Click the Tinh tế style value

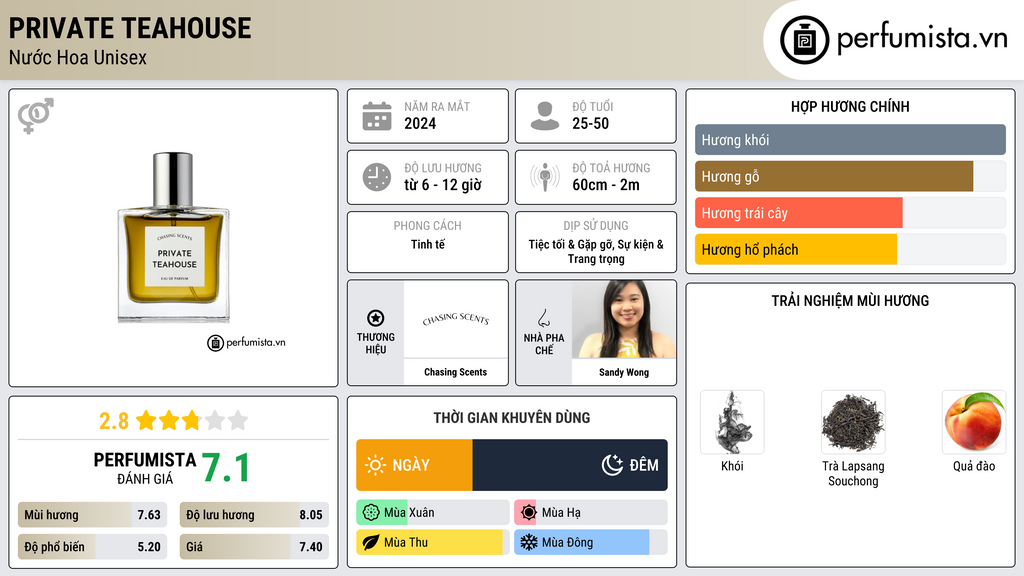428,244
